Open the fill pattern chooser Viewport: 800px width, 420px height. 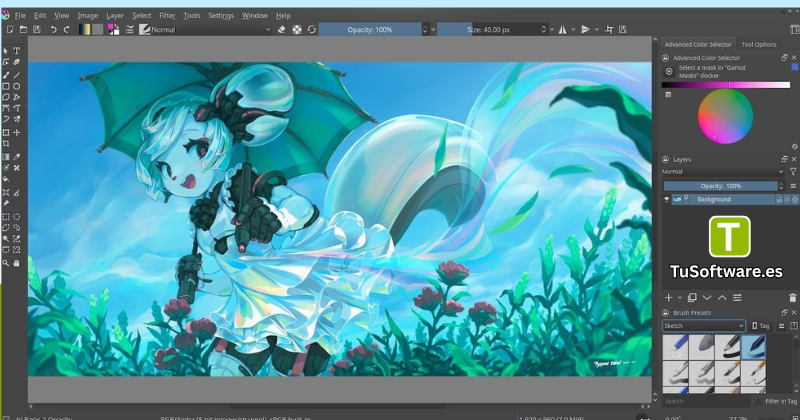[x=97, y=30]
